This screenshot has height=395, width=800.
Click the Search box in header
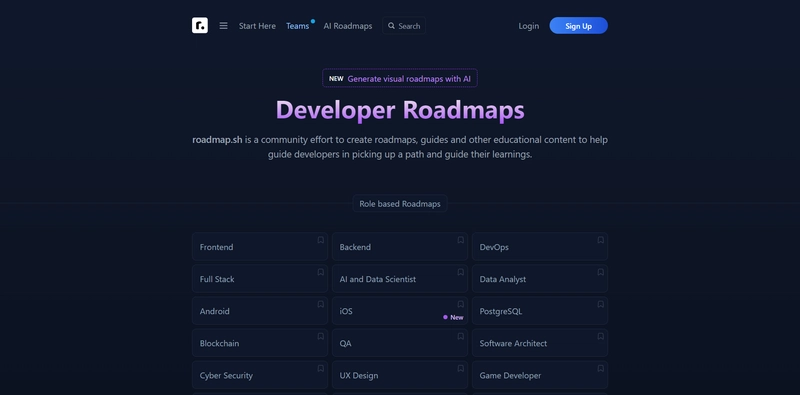click(x=404, y=26)
